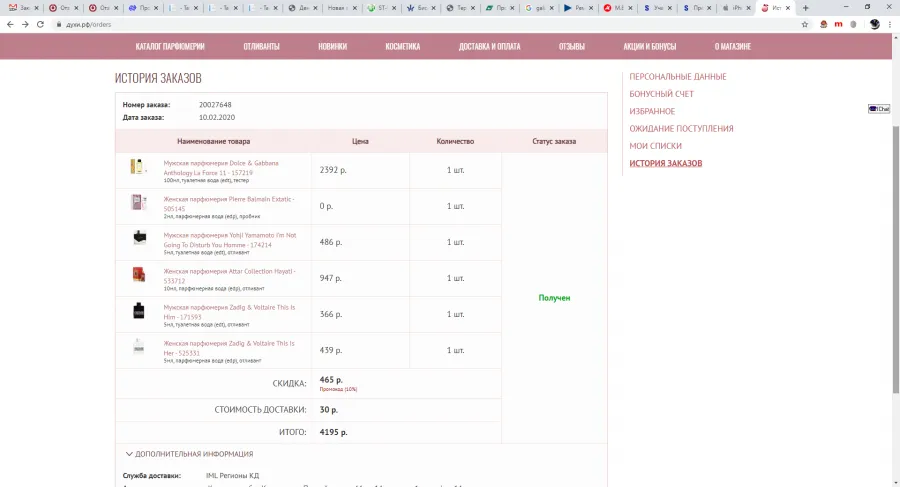This screenshot has width=900, height=487.
Task: Click the price 2392 р.
Action: [333, 170]
